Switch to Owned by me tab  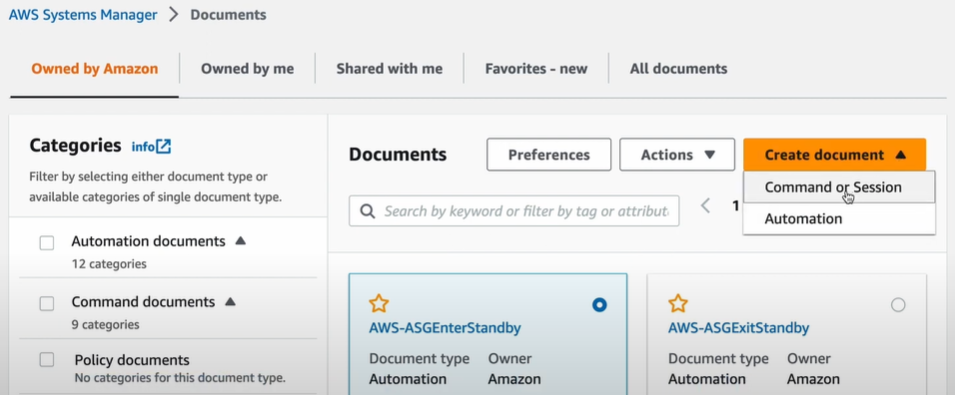click(x=247, y=69)
